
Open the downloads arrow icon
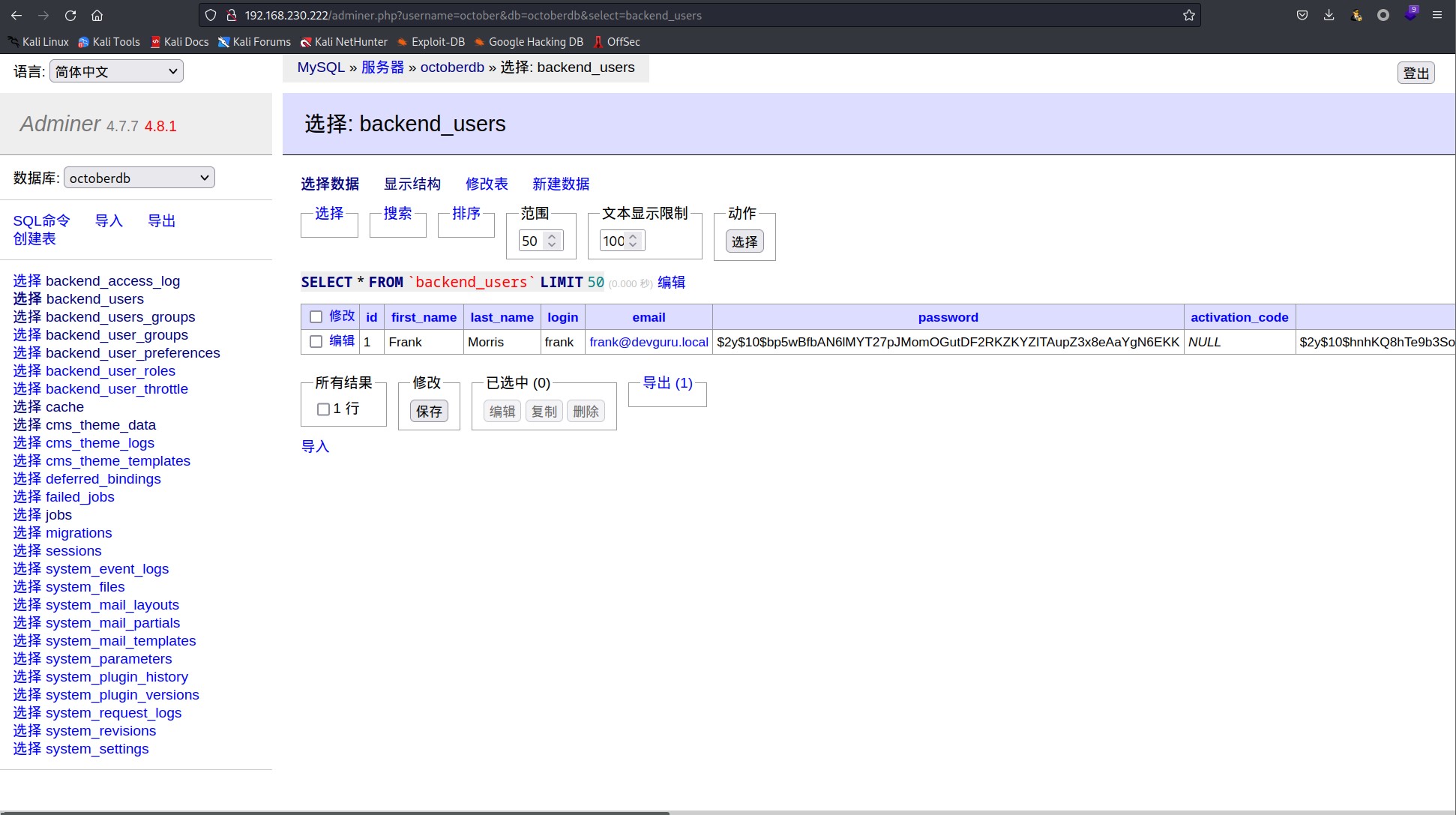(x=1329, y=15)
